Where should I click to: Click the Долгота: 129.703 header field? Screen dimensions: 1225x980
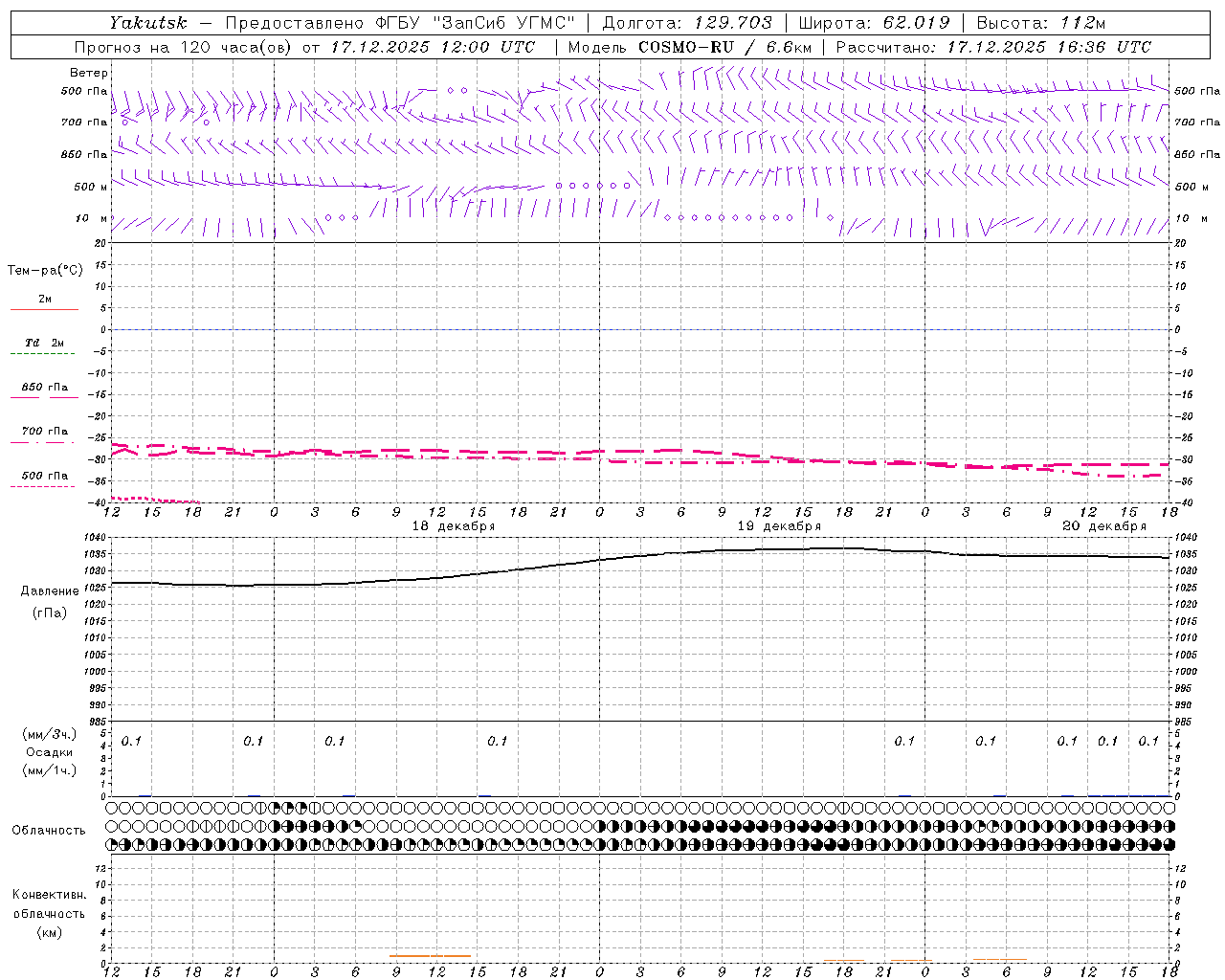(686, 22)
